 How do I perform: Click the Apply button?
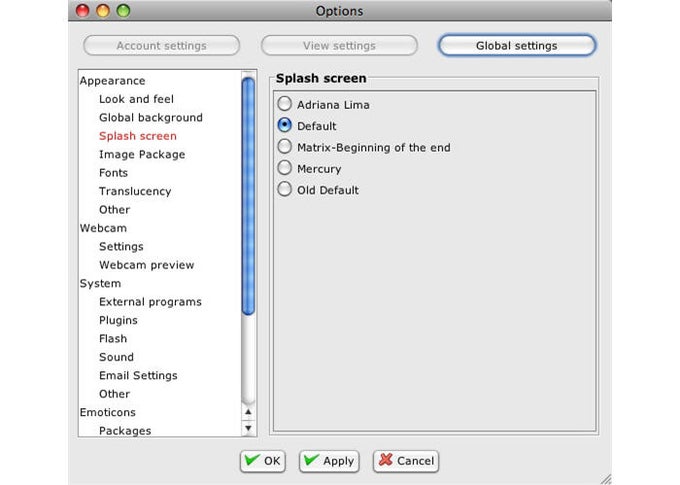click(329, 461)
